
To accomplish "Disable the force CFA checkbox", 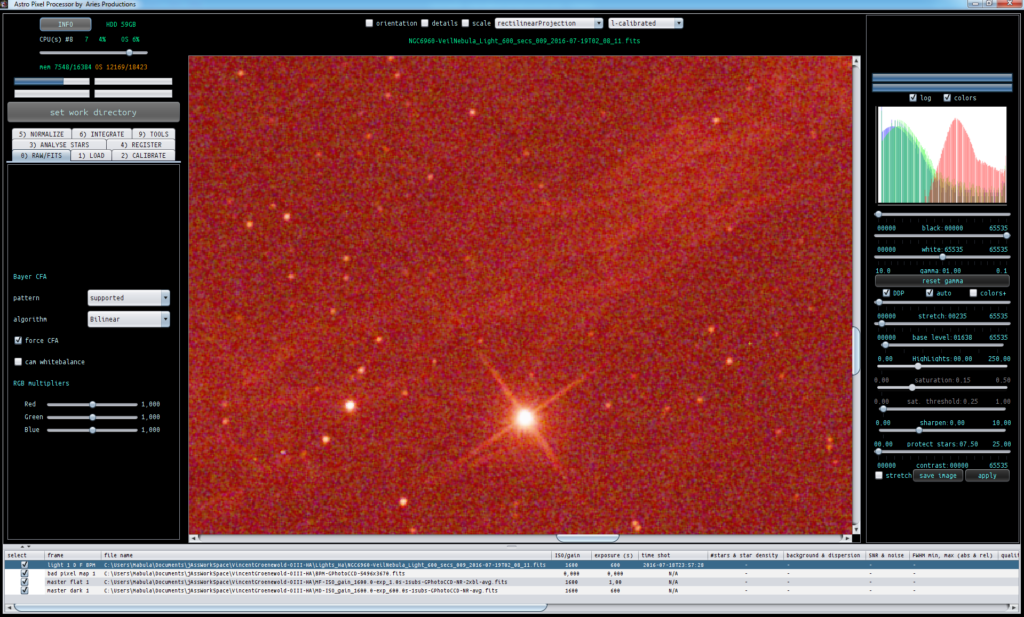I will (18, 340).
